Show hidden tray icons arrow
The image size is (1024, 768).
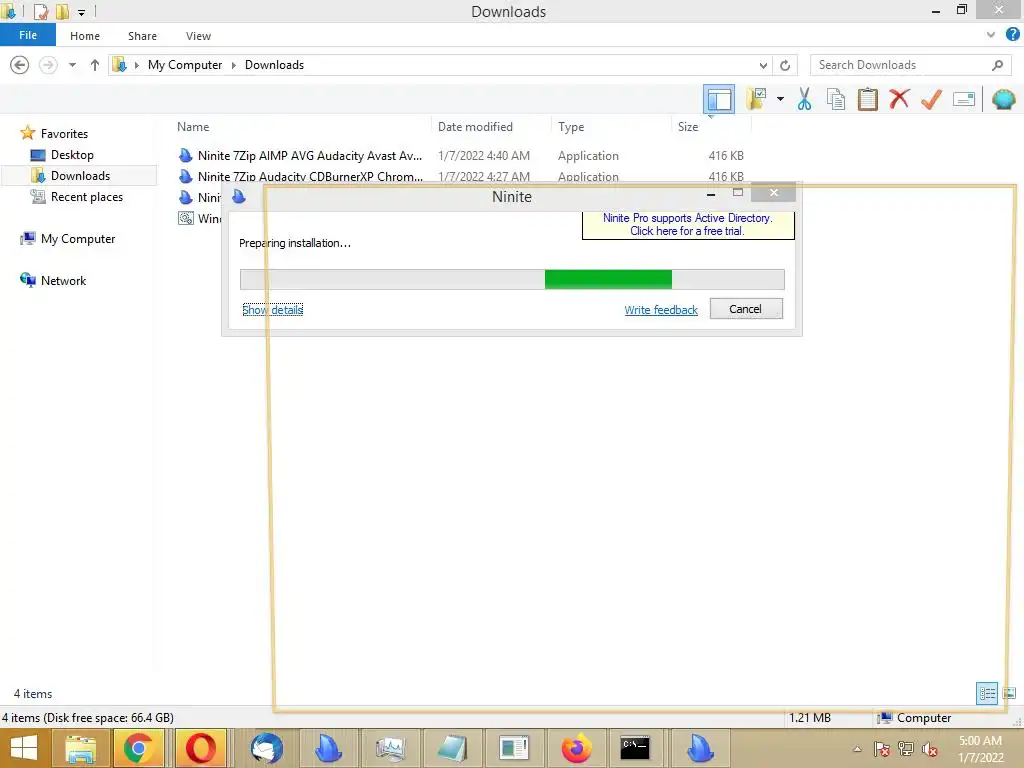coord(857,749)
